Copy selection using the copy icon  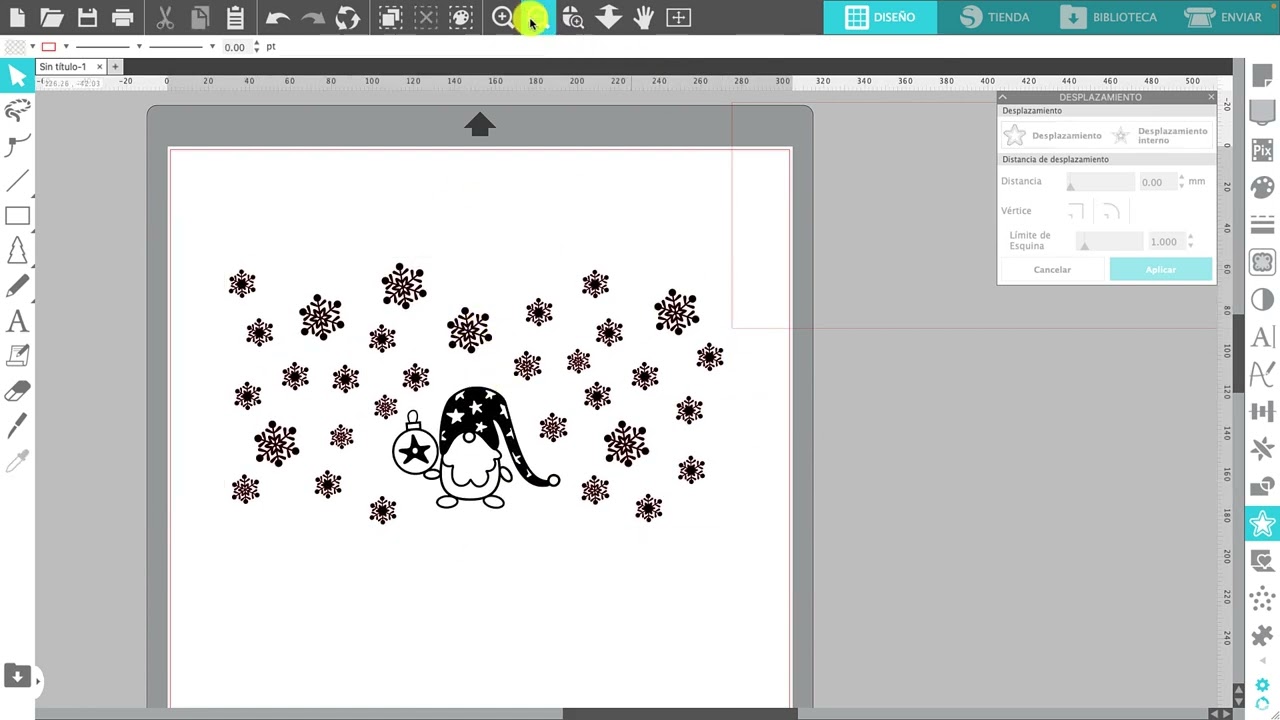pyautogui.click(x=200, y=17)
